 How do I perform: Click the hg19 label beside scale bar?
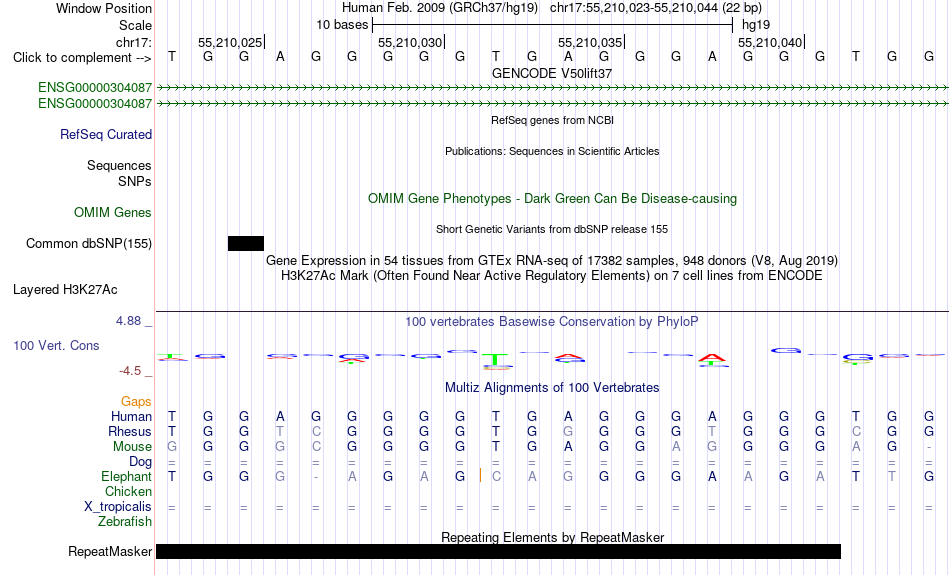756,25
